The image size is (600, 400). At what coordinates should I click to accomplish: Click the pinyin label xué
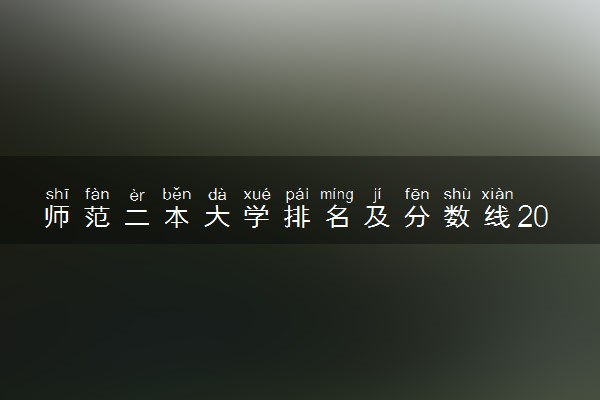[x=257, y=194]
